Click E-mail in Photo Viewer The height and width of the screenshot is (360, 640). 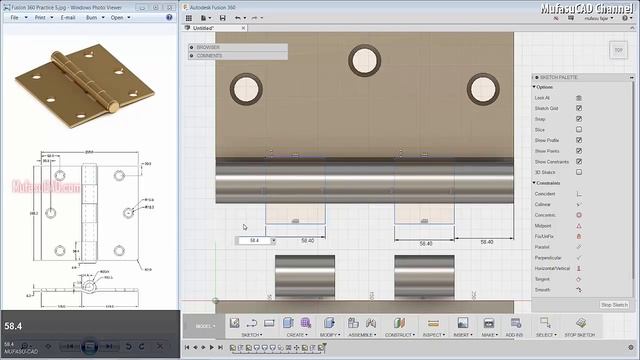(68, 18)
